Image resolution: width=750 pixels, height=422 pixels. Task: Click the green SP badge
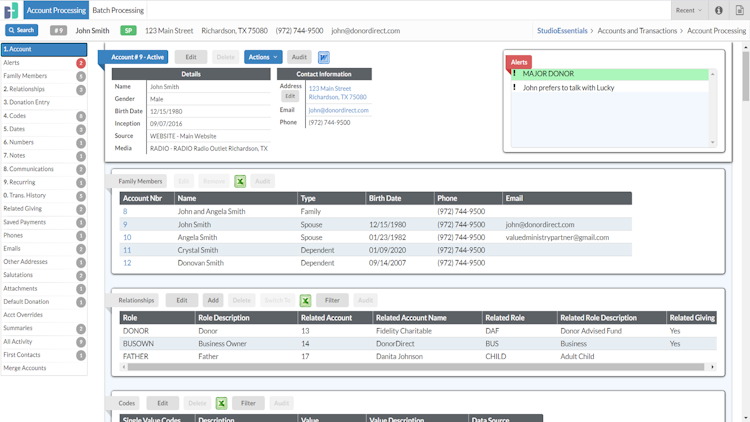tap(128, 31)
